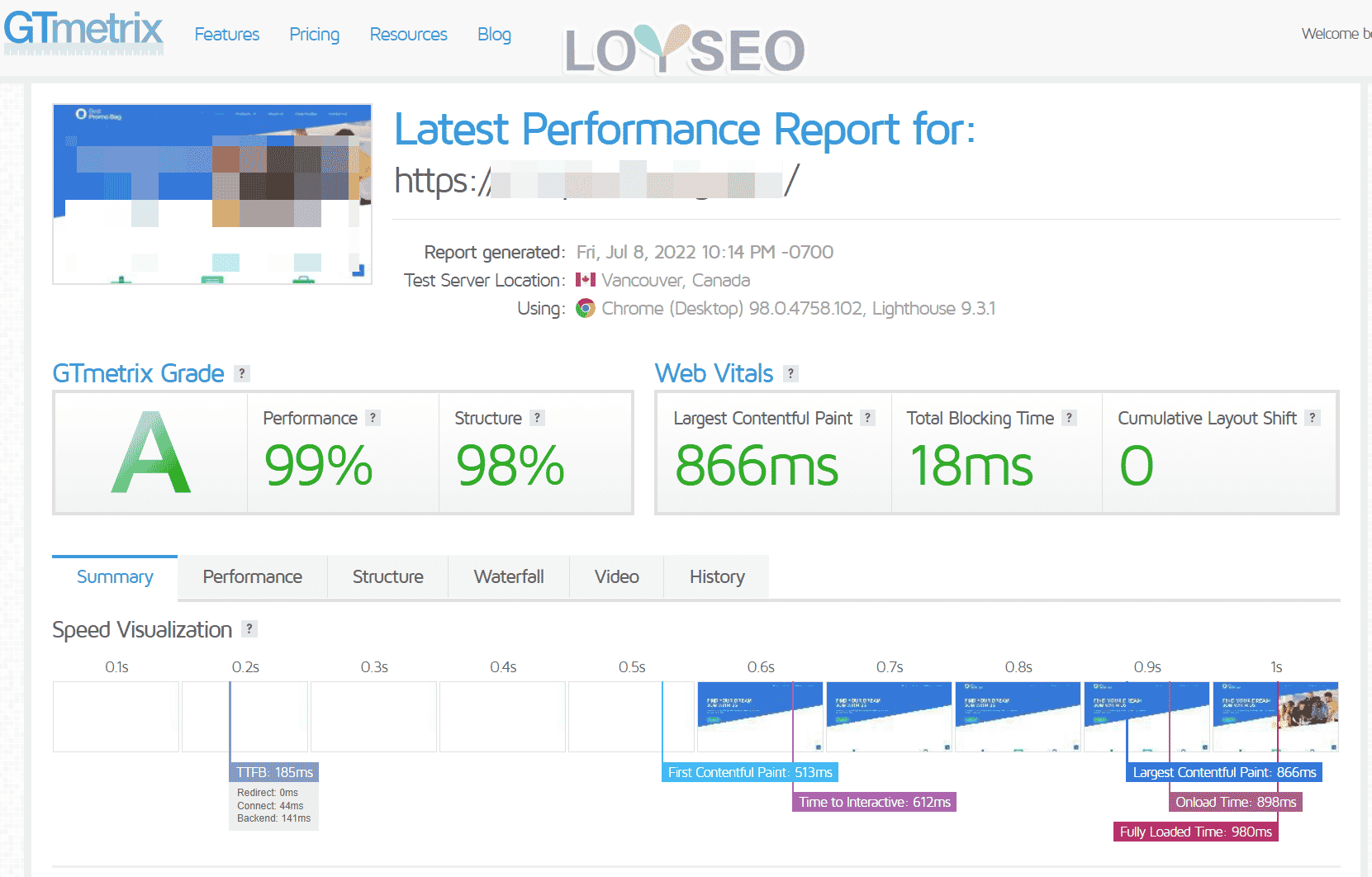Click the Connect: 44ms detail
Viewport: 1372px width, 877px height.
coord(270,806)
